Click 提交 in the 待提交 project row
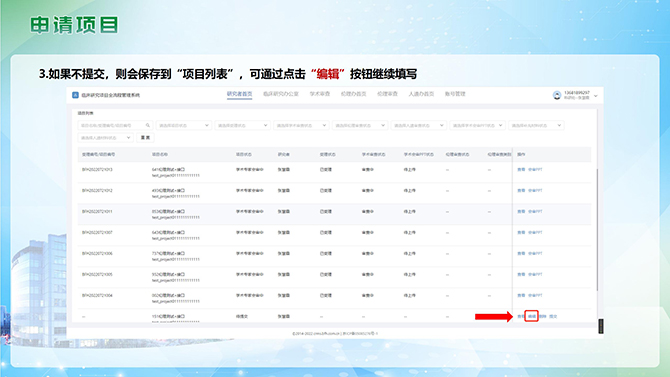The height and width of the screenshot is (377, 670). 553,316
